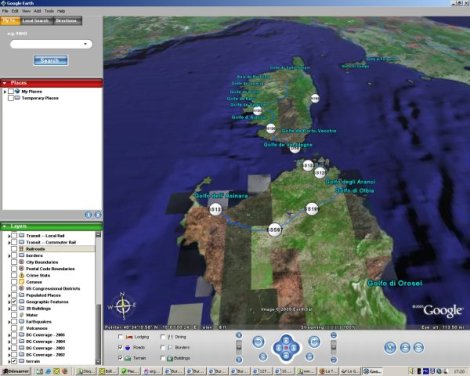Enable the Water layer checkbox

click(14, 315)
